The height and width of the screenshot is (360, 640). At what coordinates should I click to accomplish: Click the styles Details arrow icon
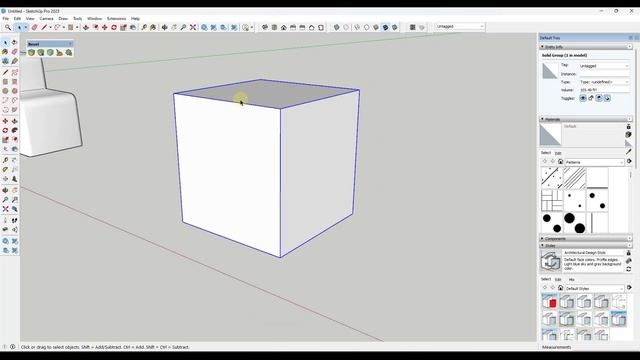click(629, 288)
